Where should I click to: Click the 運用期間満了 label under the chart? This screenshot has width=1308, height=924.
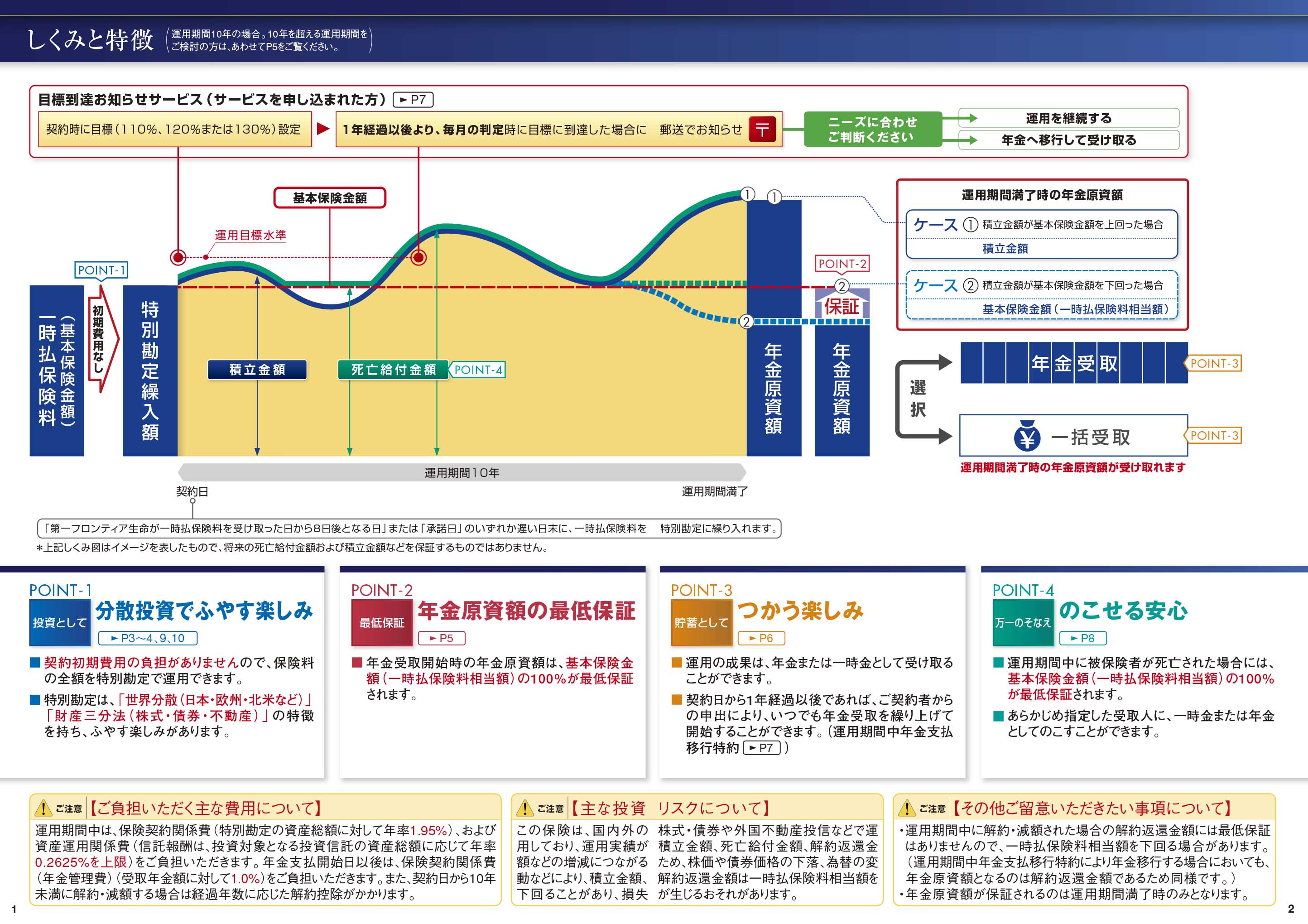click(714, 491)
